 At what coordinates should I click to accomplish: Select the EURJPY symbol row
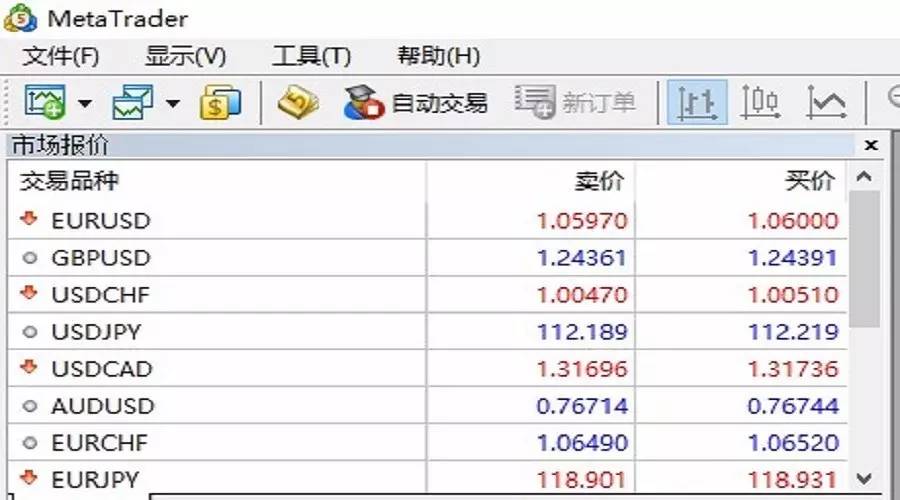(x=428, y=479)
